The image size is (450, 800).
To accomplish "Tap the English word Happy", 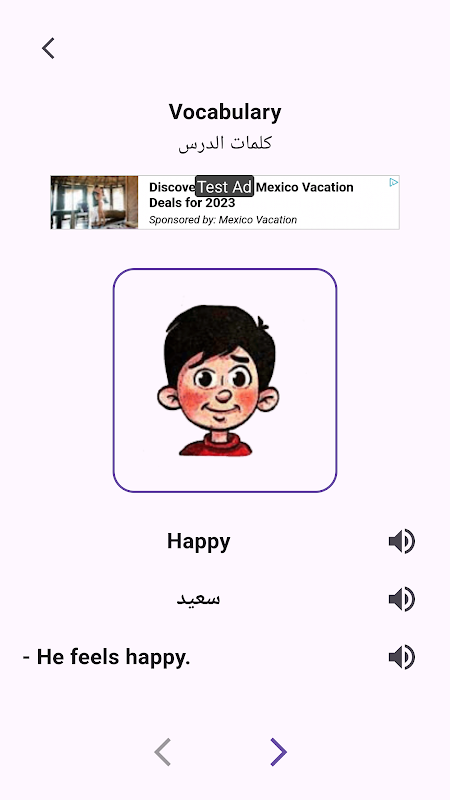I will tap(198, 542).
